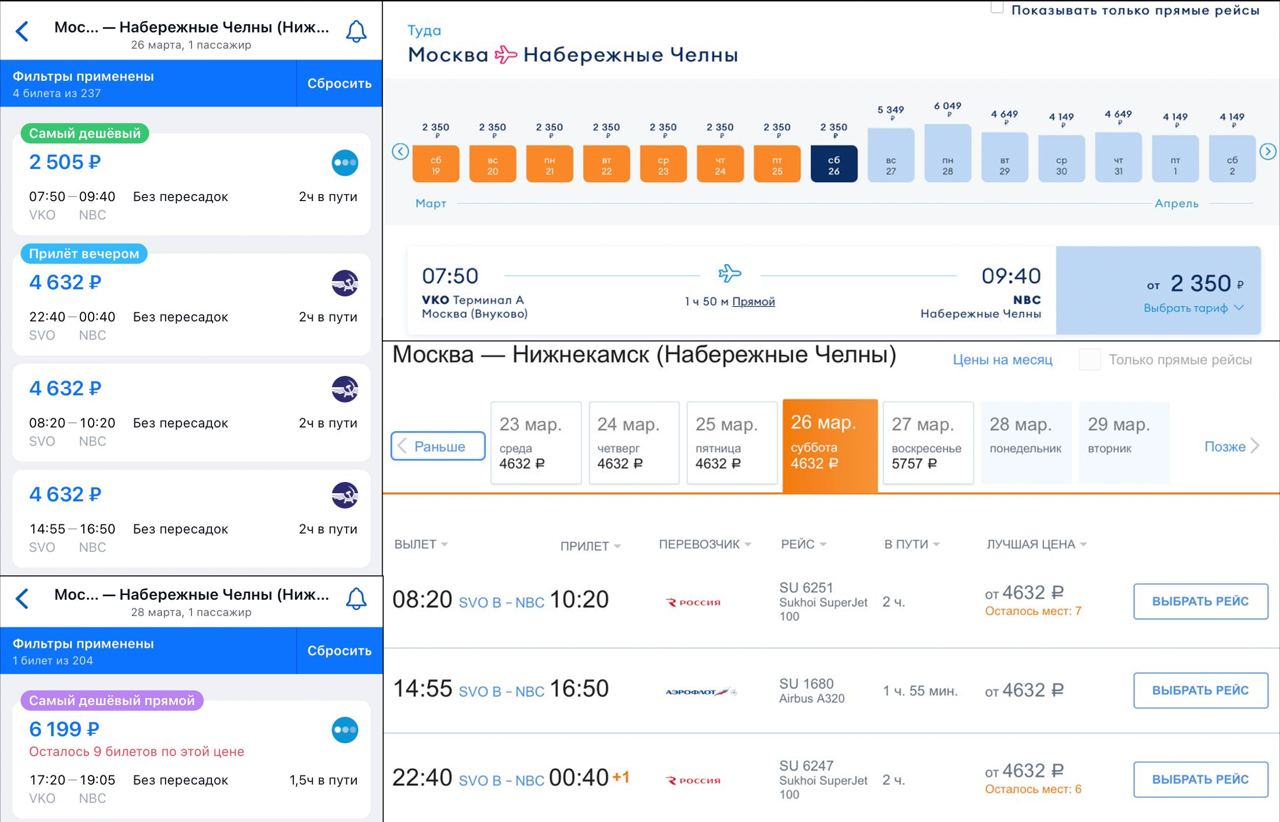Tap airline logo on 22:40 — 00:40 ticket
The width and height of the screenshot is (1280, 822).
[345, 282]
